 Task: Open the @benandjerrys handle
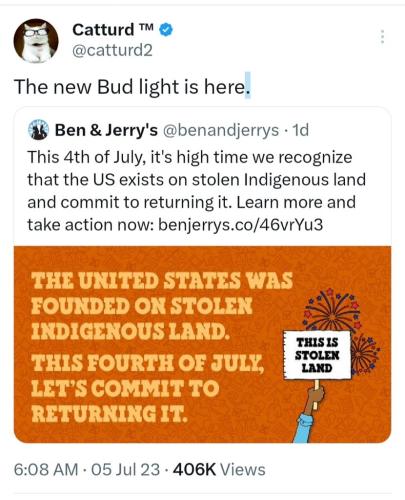[221, 130]
